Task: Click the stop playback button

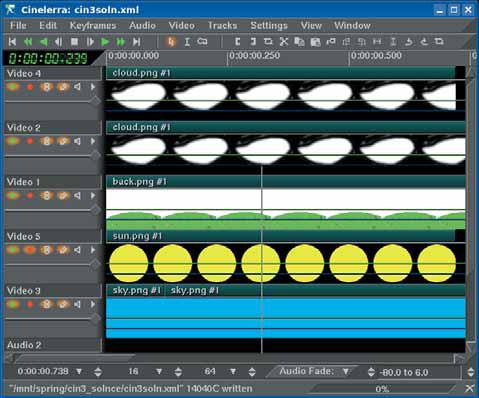Action: [x=74, y=42]
